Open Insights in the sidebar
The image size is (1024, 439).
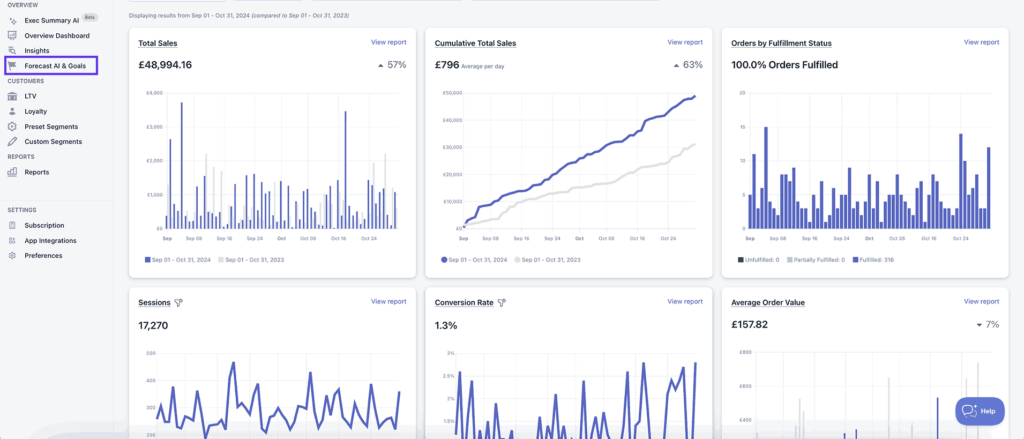[37, 50]
